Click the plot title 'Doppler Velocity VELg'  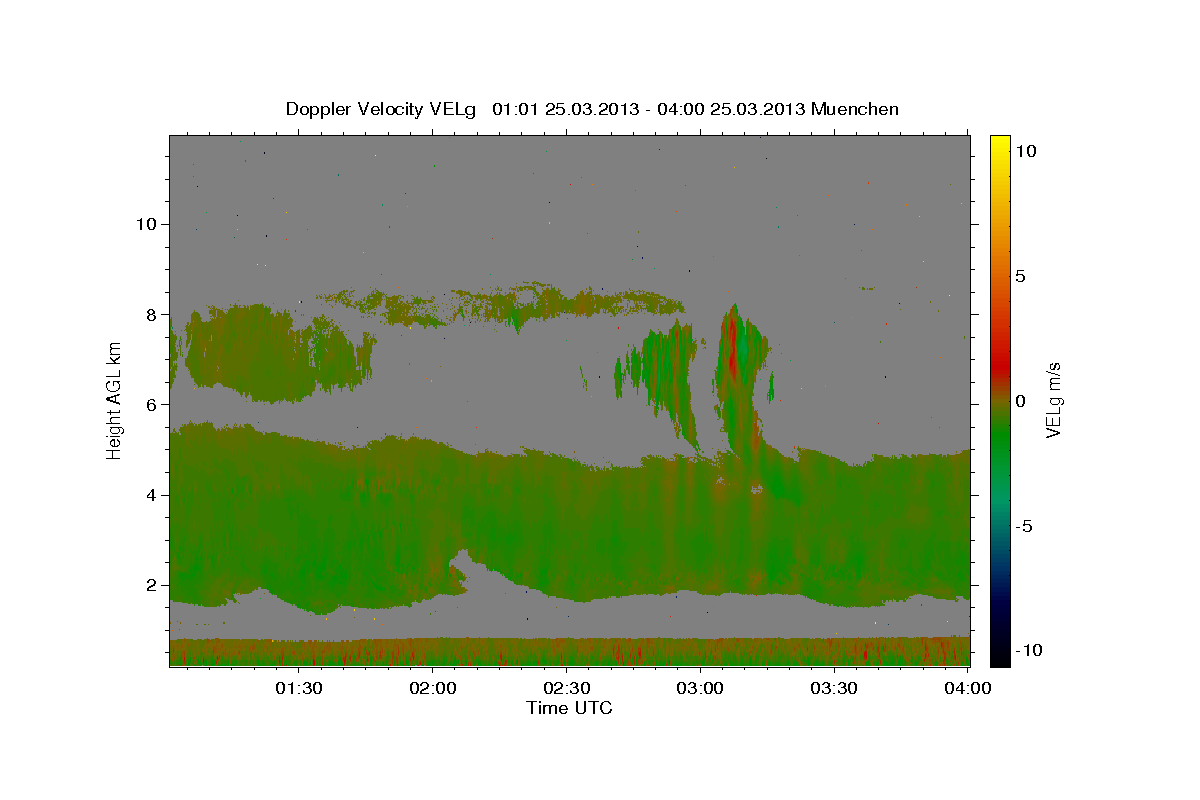[x=381, y=109]
